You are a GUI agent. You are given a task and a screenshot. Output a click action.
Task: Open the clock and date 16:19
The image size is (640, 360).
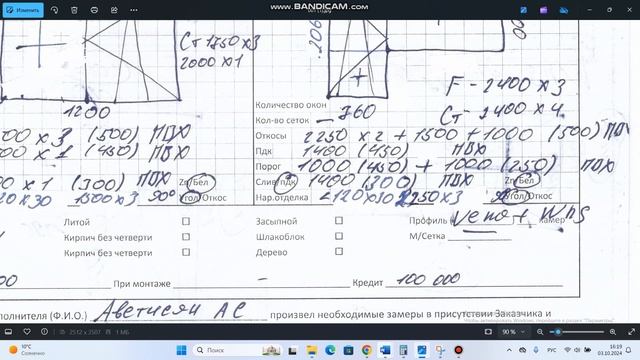click(609, 350)
